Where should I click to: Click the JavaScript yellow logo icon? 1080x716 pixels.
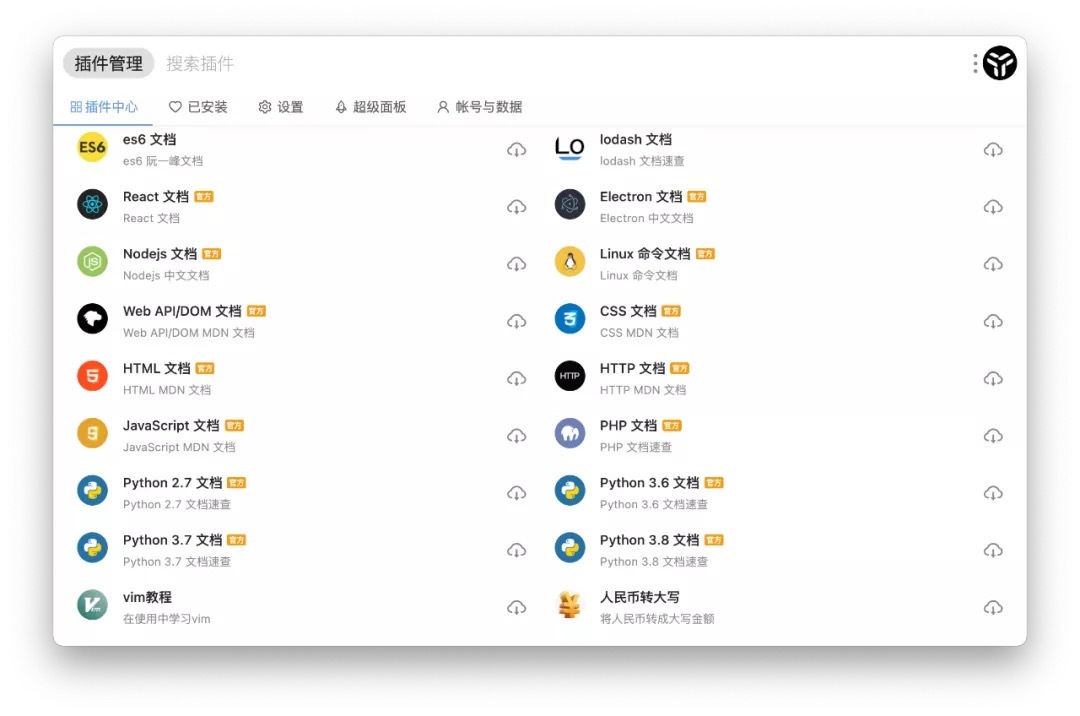tap(92, 433)
